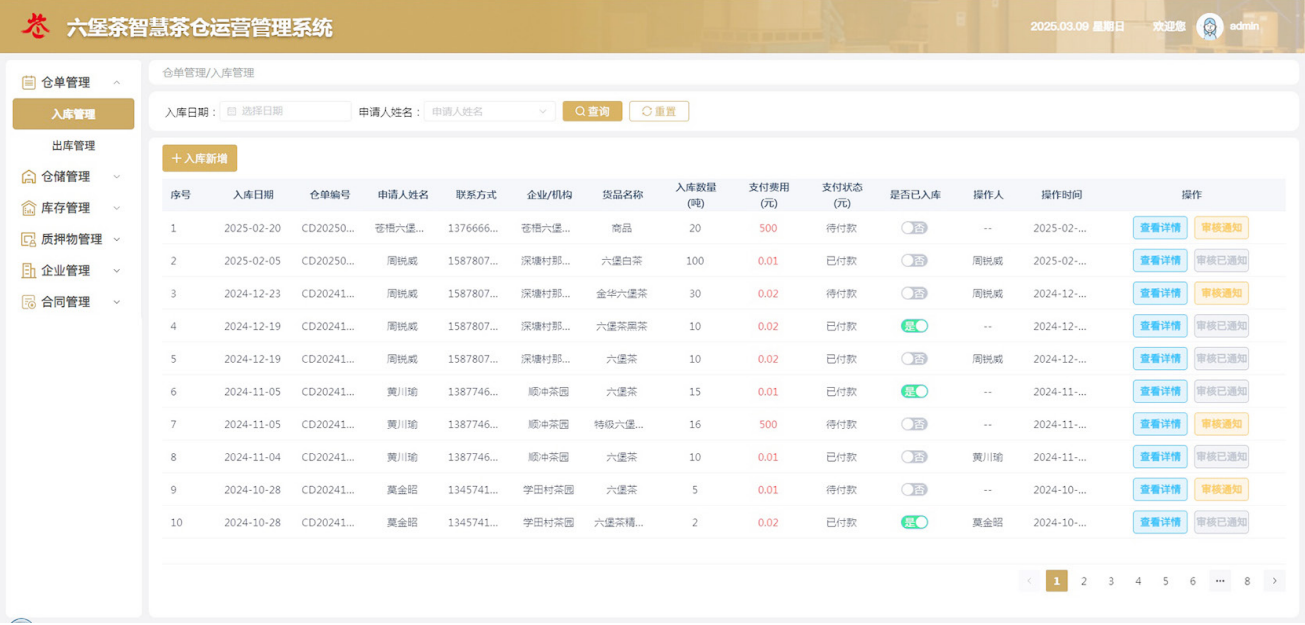Toggle 是否已入库 switch for row 10
The width and height of the screenshot is (1305, 625).
(x=914, y=522)
